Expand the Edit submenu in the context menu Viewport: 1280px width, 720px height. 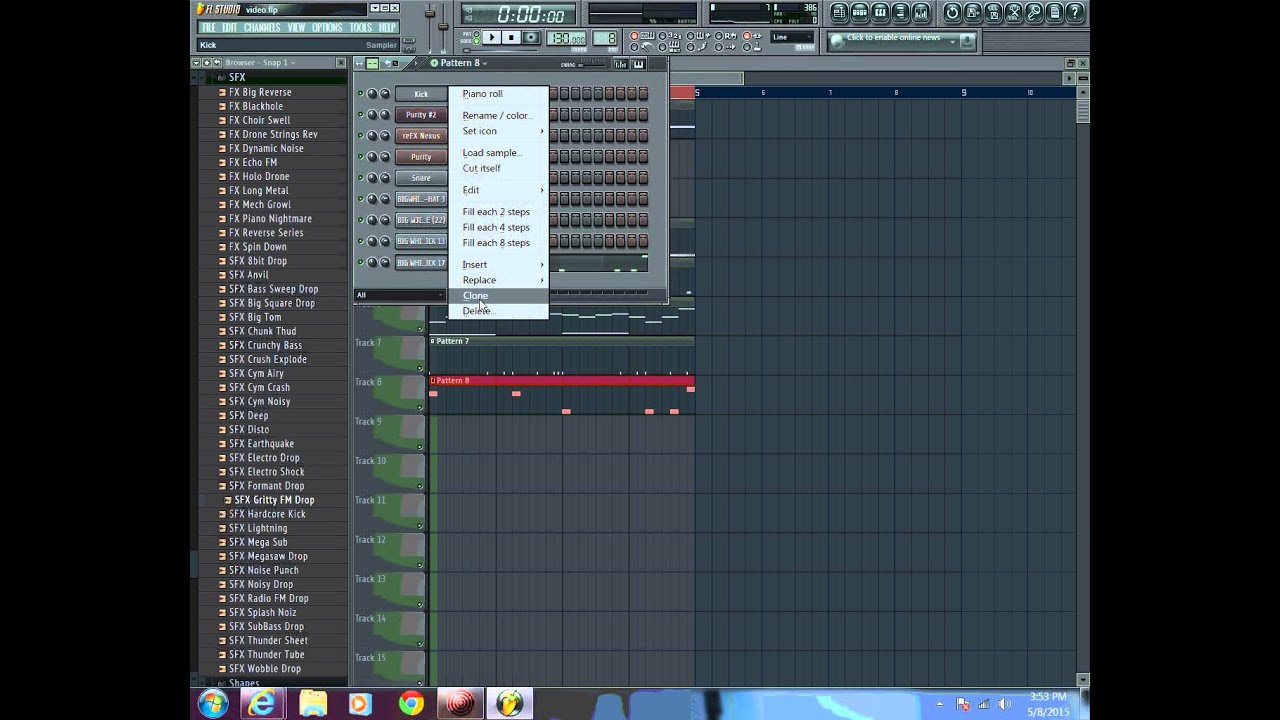tap(498, 190)
